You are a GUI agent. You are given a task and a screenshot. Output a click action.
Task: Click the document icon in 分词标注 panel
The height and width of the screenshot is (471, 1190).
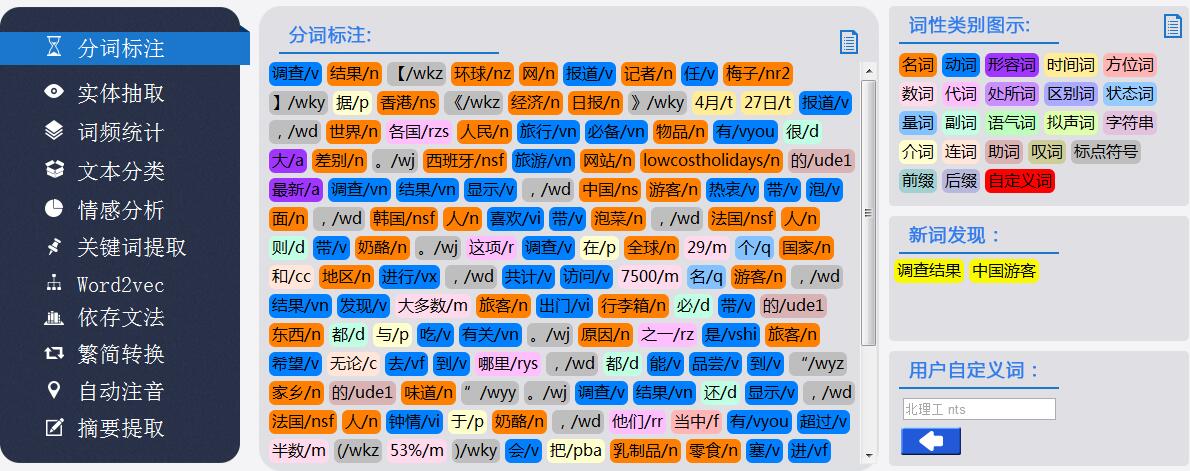tap(848, 42)
